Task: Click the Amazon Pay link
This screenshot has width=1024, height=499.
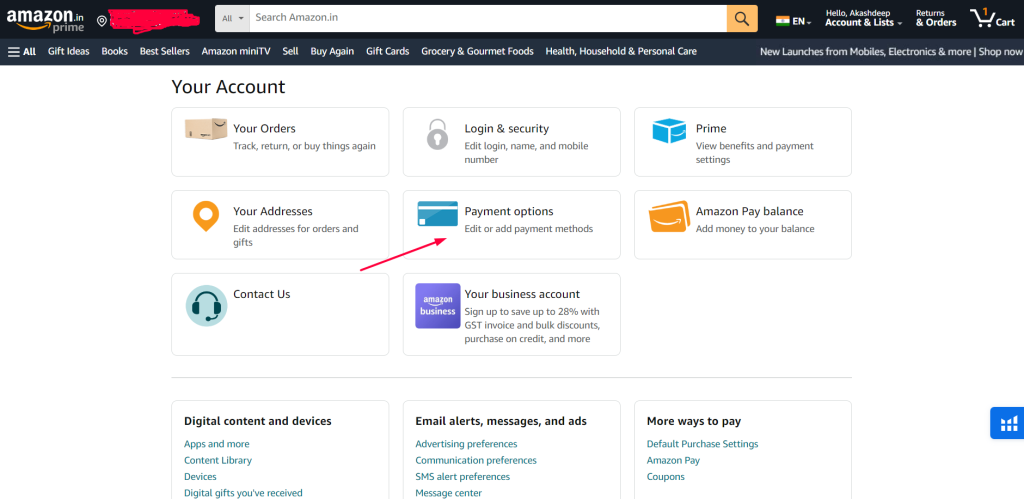Action: pyautogui.click(x=673, y=460)
